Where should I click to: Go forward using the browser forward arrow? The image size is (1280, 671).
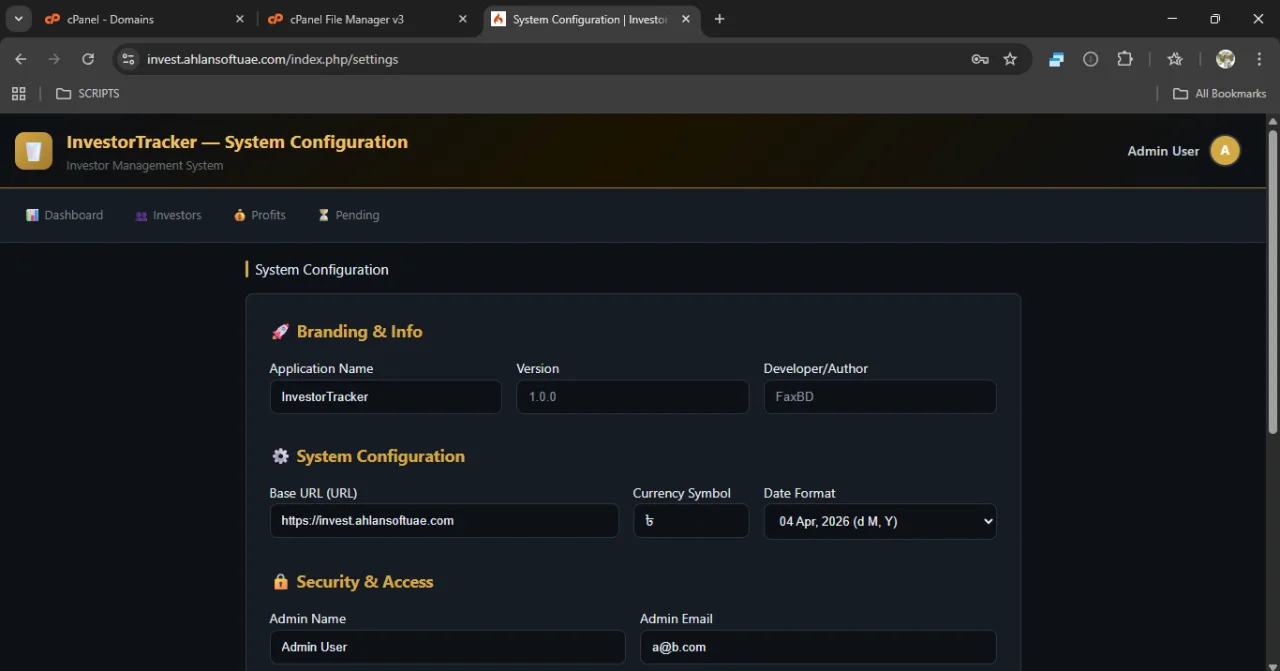coord(54,59)
